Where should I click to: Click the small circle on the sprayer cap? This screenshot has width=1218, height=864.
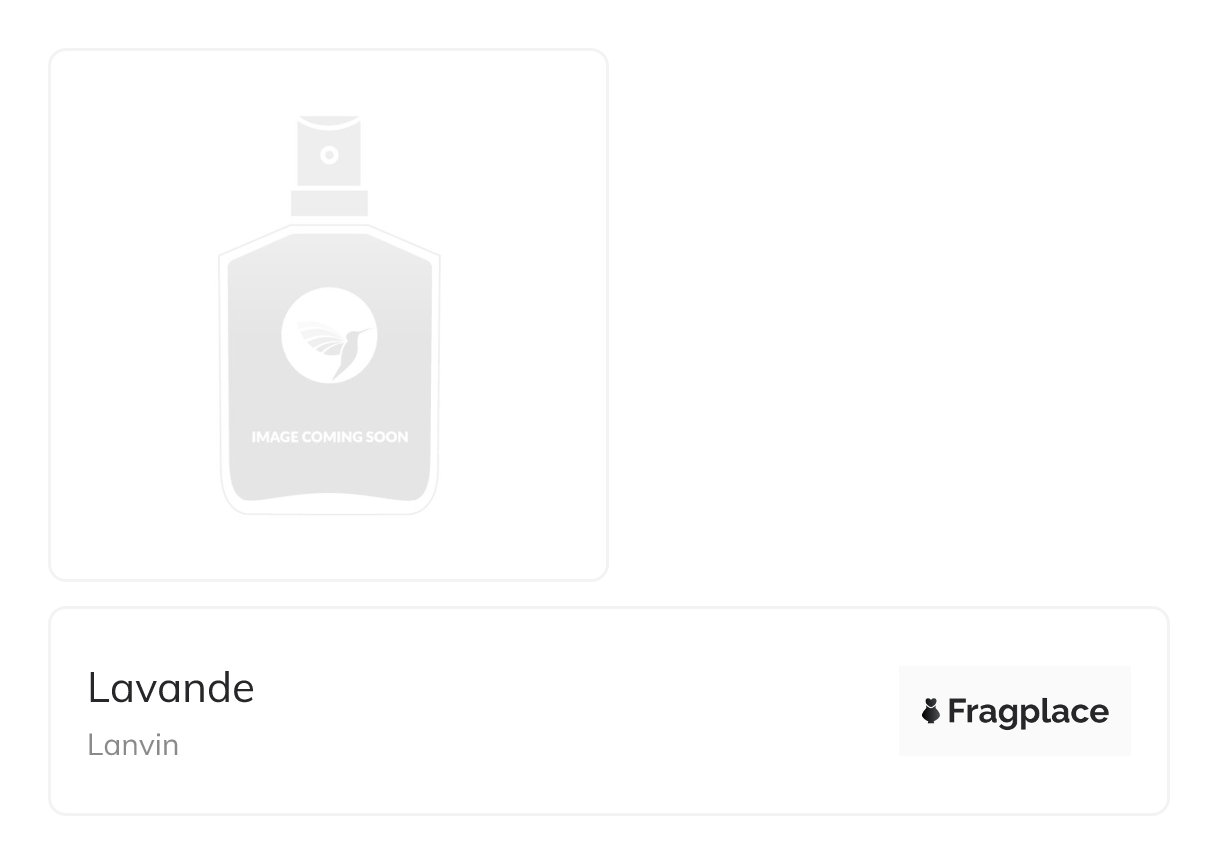[329, 155]
